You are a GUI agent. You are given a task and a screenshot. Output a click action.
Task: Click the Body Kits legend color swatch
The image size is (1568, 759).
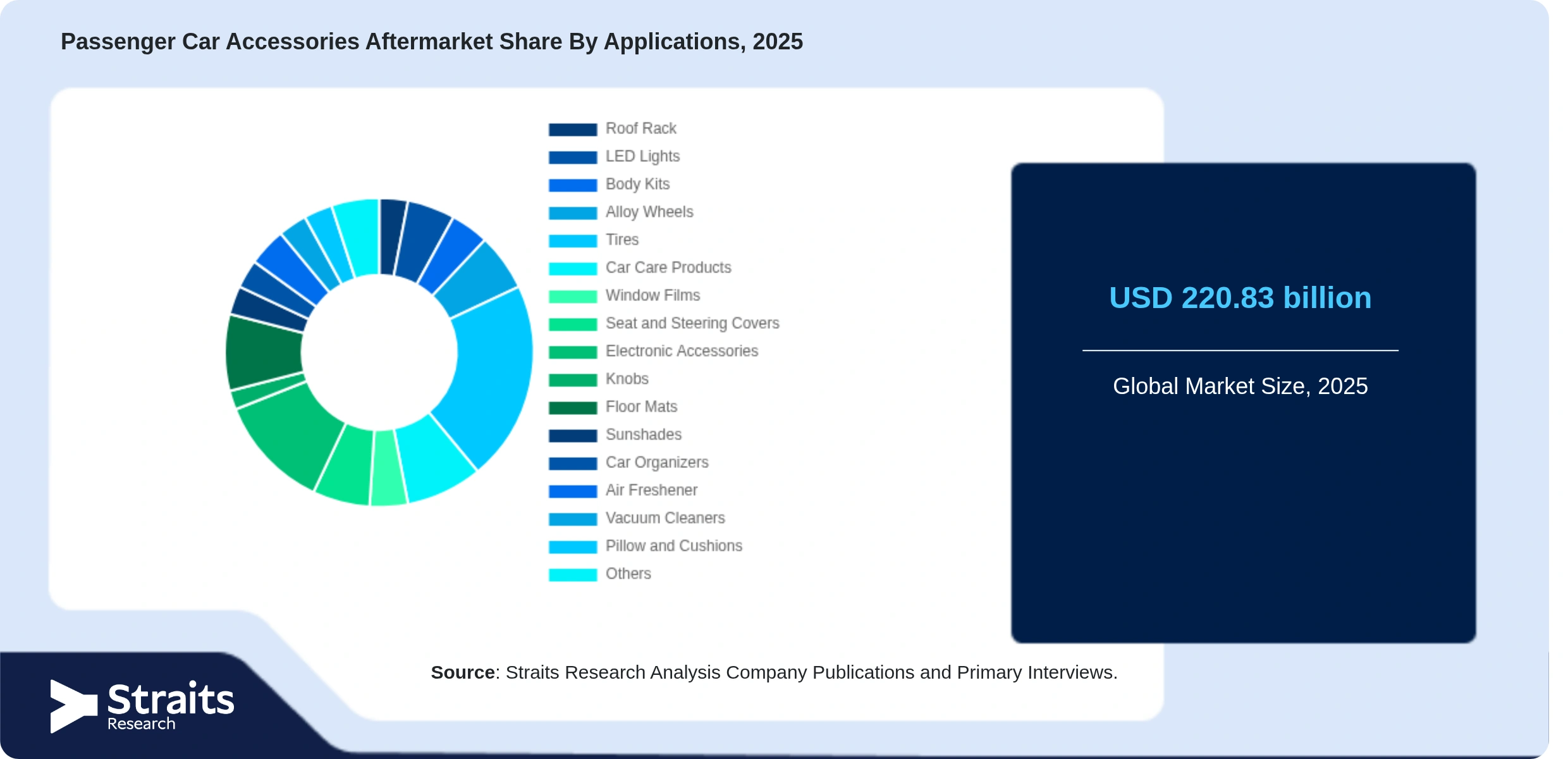pos(573,185)
